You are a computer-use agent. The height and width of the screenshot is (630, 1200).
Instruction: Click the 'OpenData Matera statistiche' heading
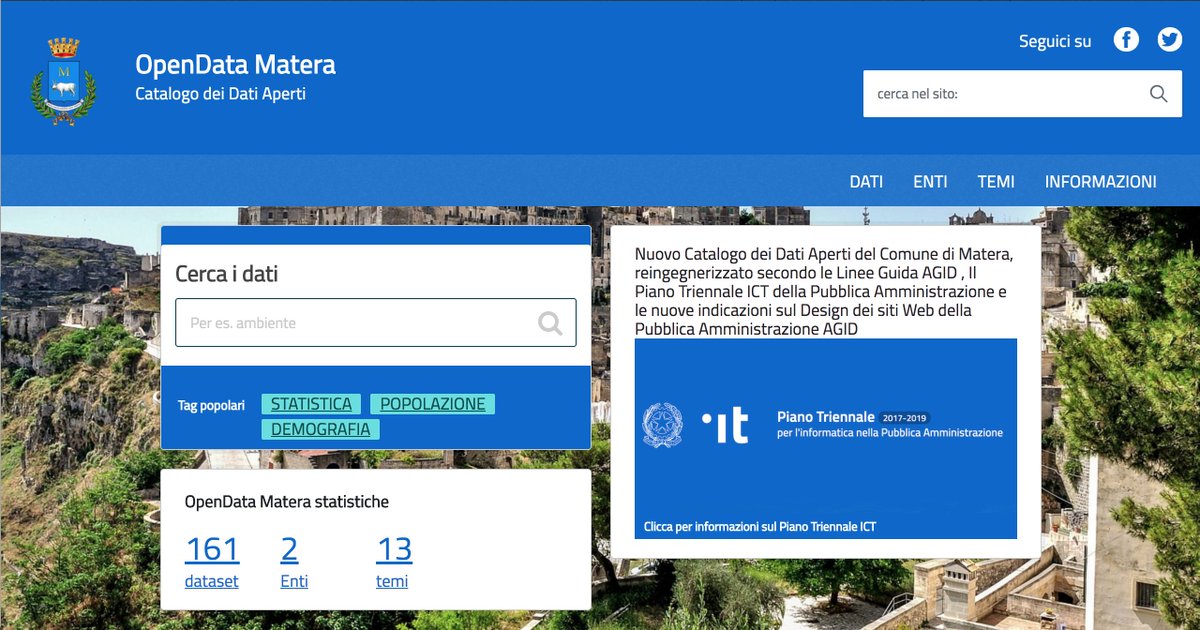click(x=287, y=502)
